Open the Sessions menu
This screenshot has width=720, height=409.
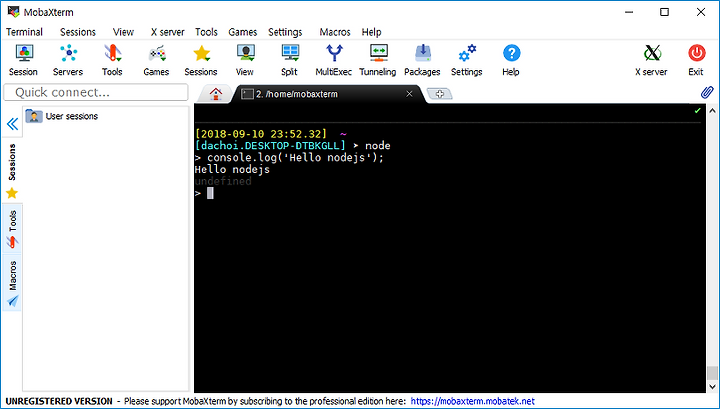pos(78,32)
